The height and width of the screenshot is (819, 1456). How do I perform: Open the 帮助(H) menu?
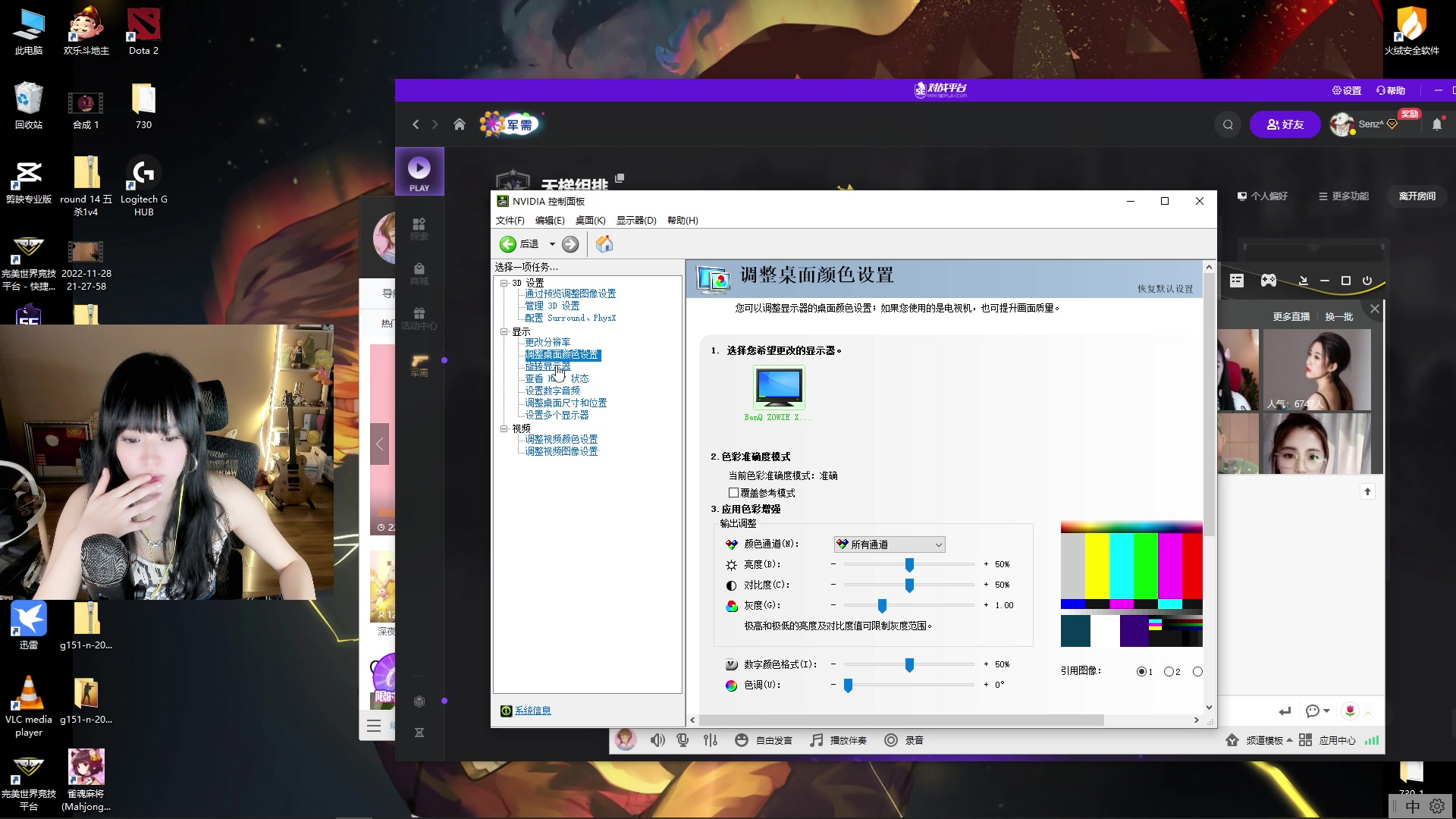[682, 221]
